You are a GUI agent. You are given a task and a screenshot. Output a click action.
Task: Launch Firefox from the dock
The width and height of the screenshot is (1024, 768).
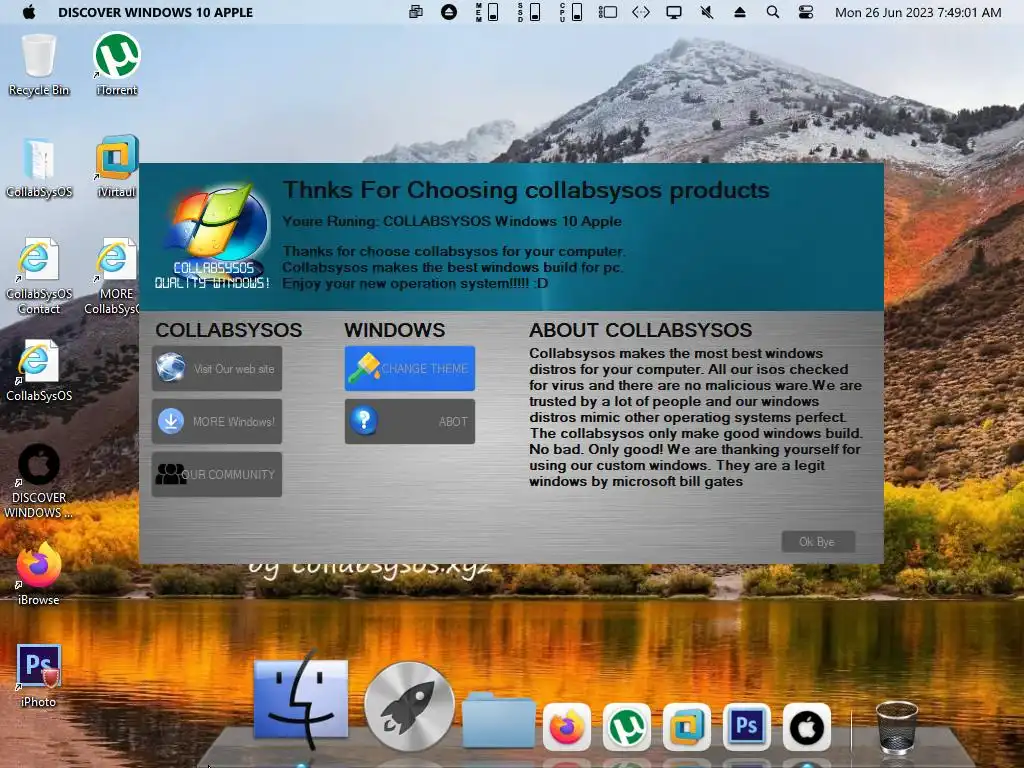pos(566,726)
